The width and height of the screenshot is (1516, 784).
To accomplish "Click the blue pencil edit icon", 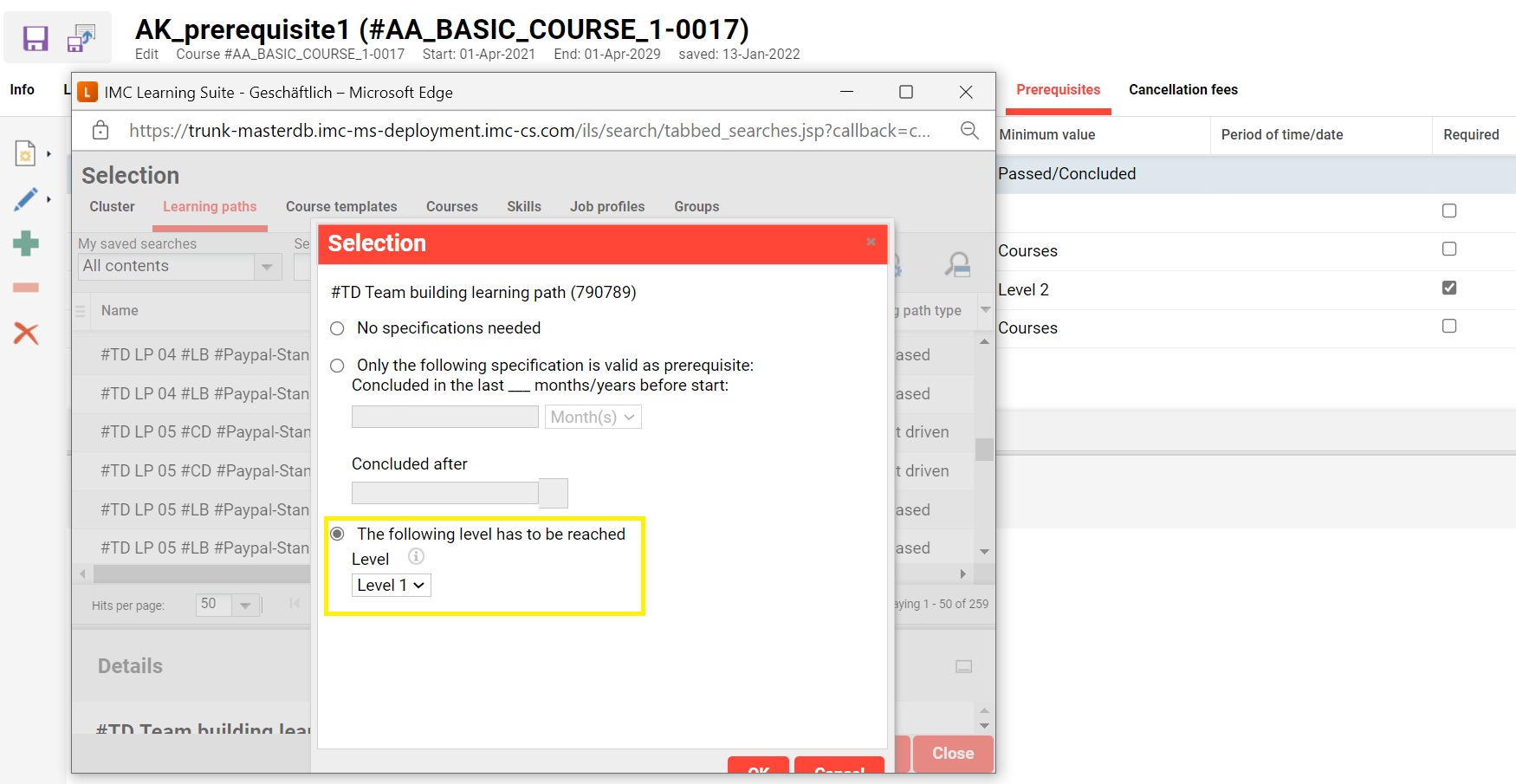I will click(x=25, y=199).
